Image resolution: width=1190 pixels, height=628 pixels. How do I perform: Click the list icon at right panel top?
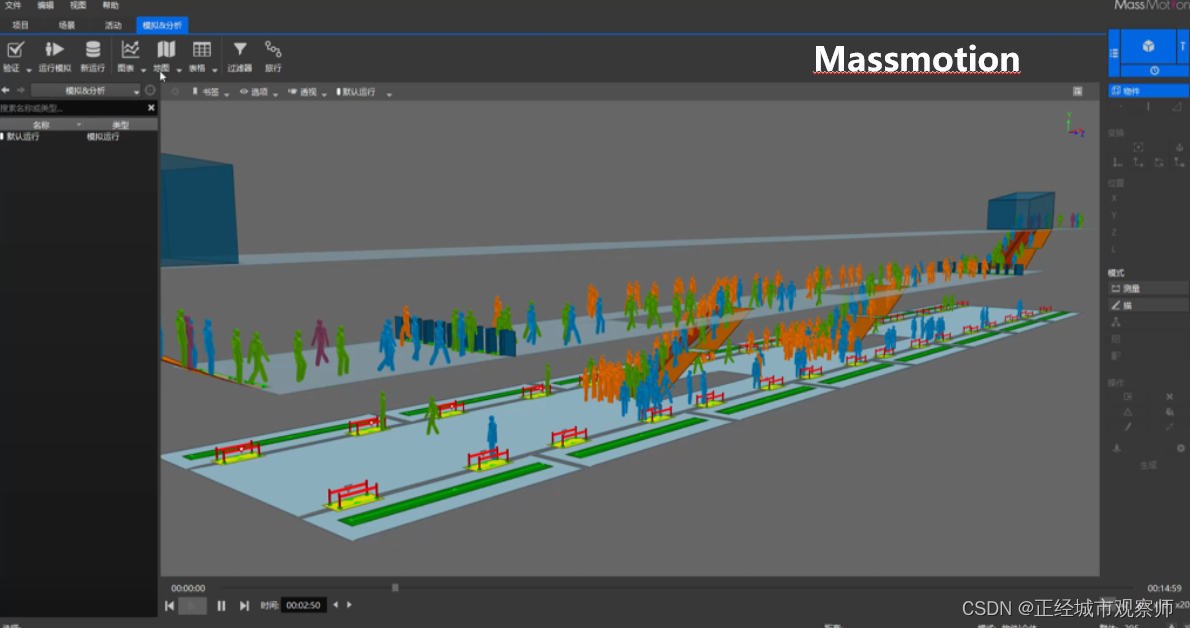1114,53
